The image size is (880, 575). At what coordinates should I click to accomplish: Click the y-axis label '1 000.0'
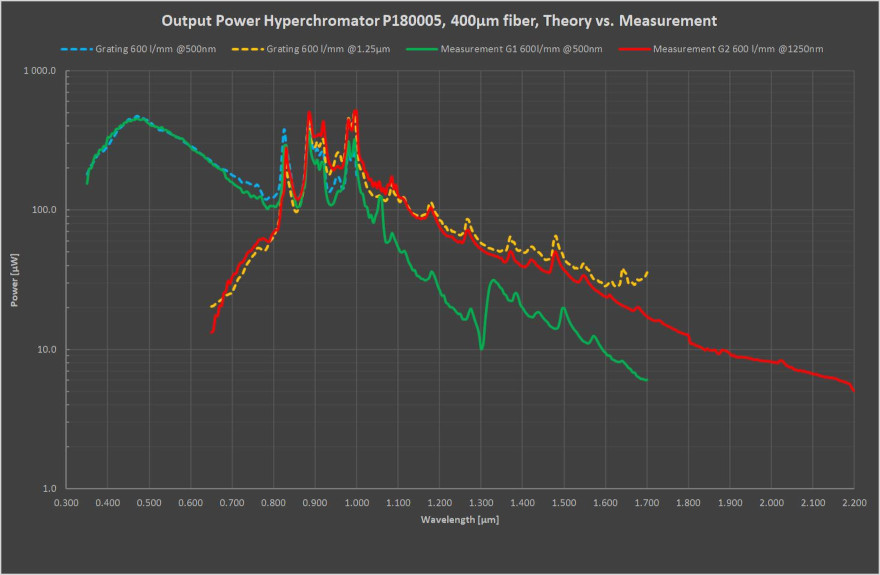point(39,71)
